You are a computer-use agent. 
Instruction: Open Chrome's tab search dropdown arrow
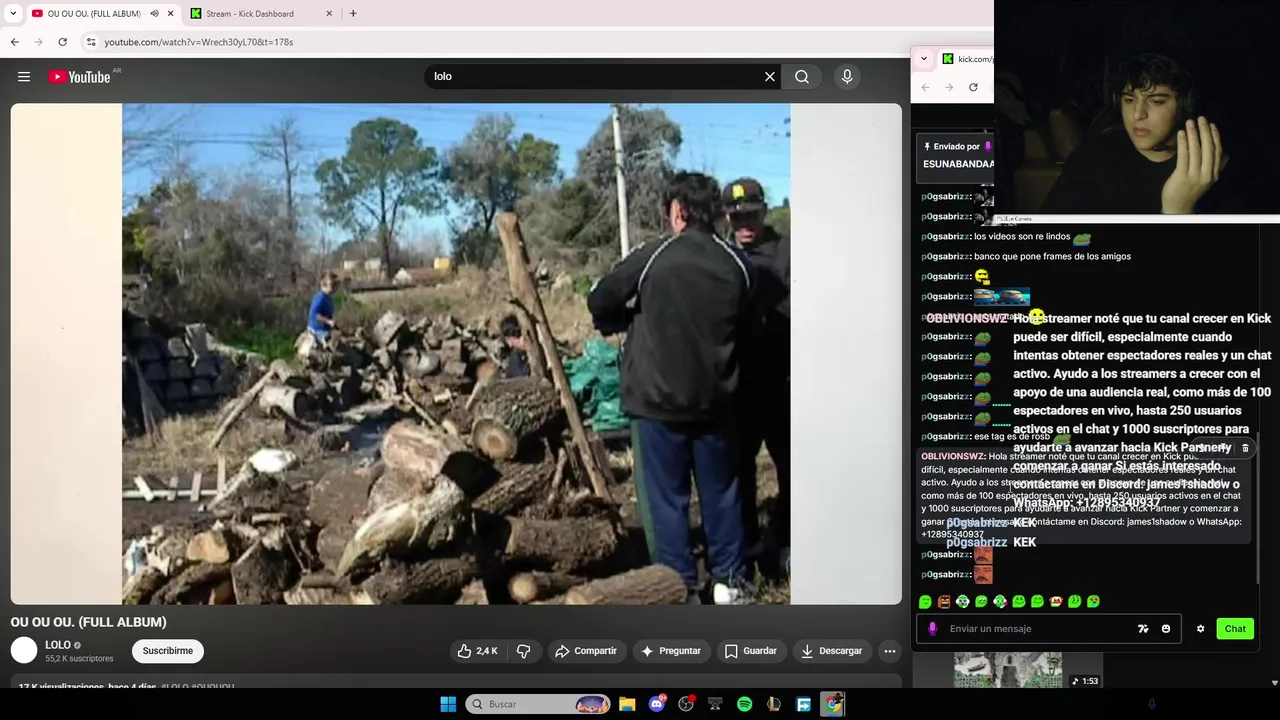[13, 14]
